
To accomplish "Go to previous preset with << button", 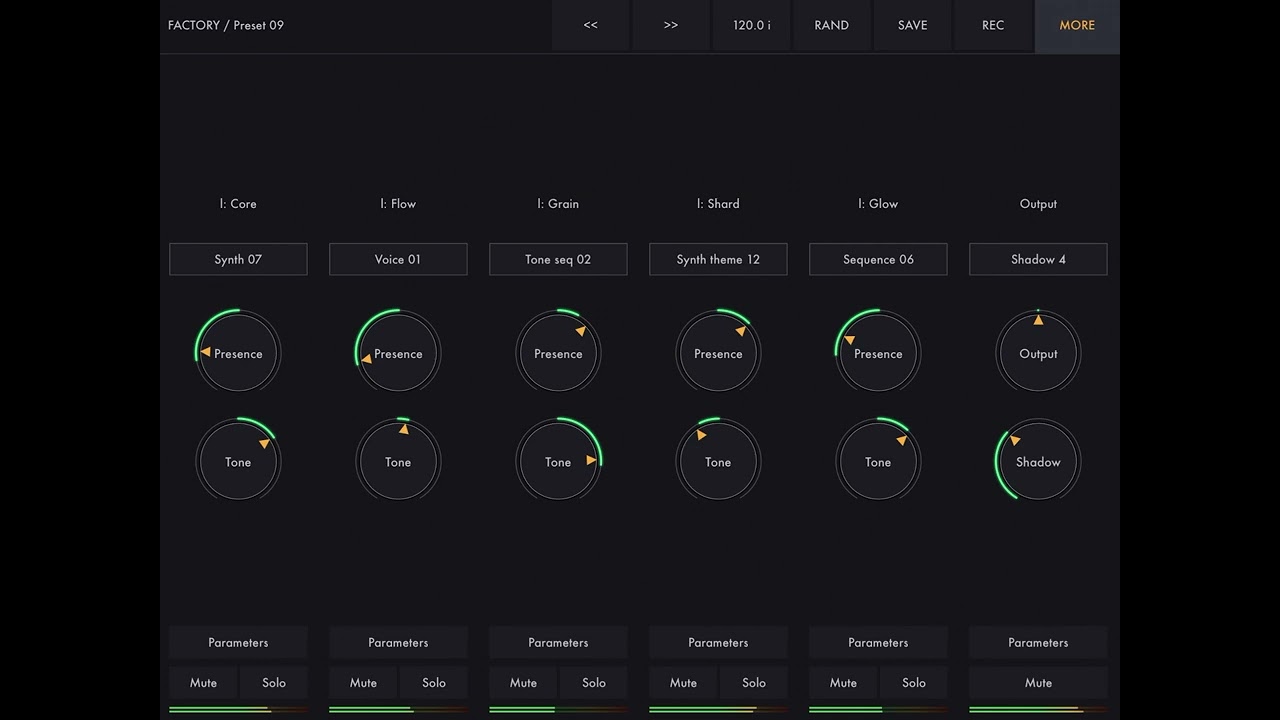I will click(x=591, y=25).
